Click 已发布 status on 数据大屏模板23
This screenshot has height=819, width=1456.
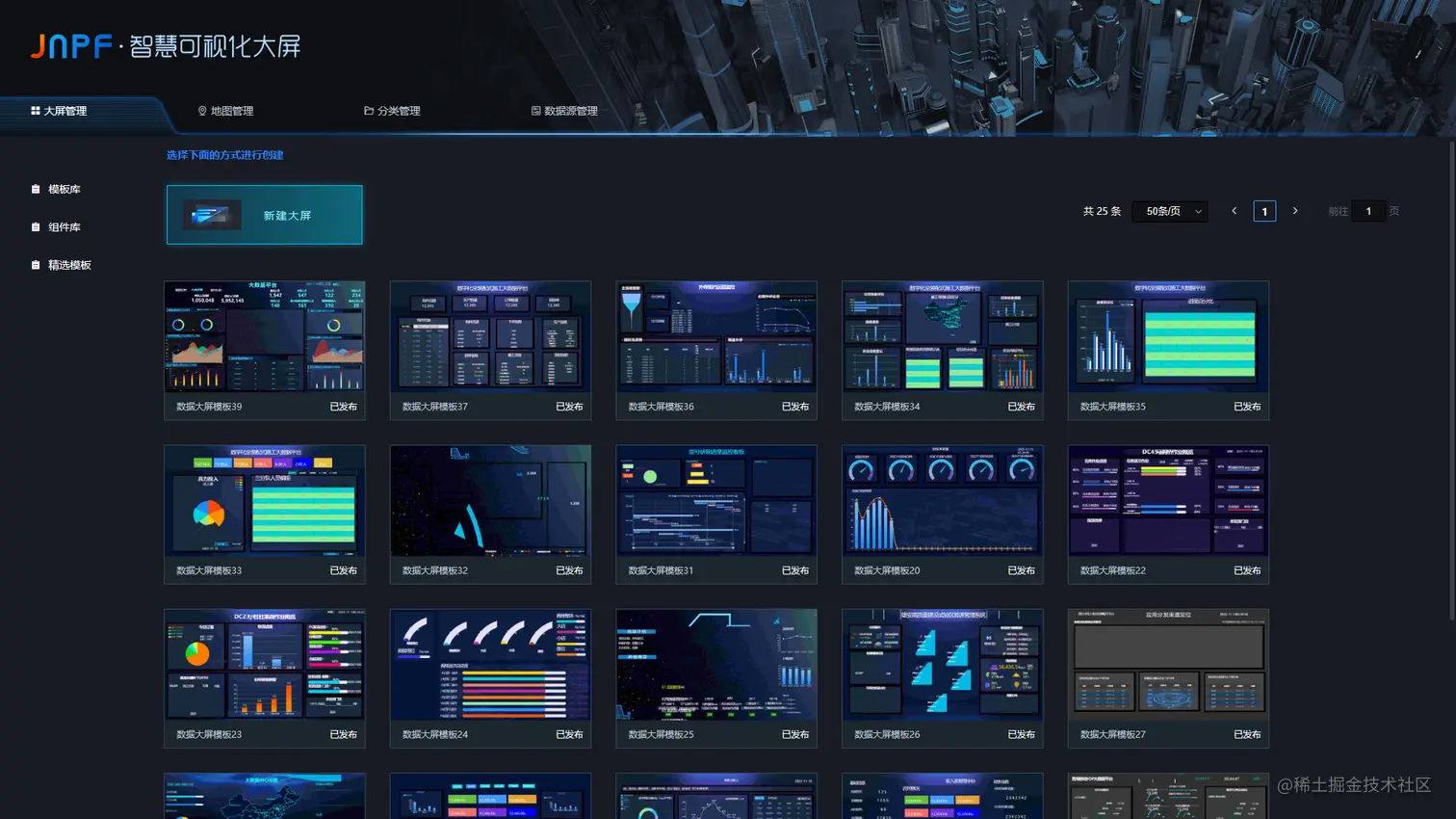[x=344, y=734]
